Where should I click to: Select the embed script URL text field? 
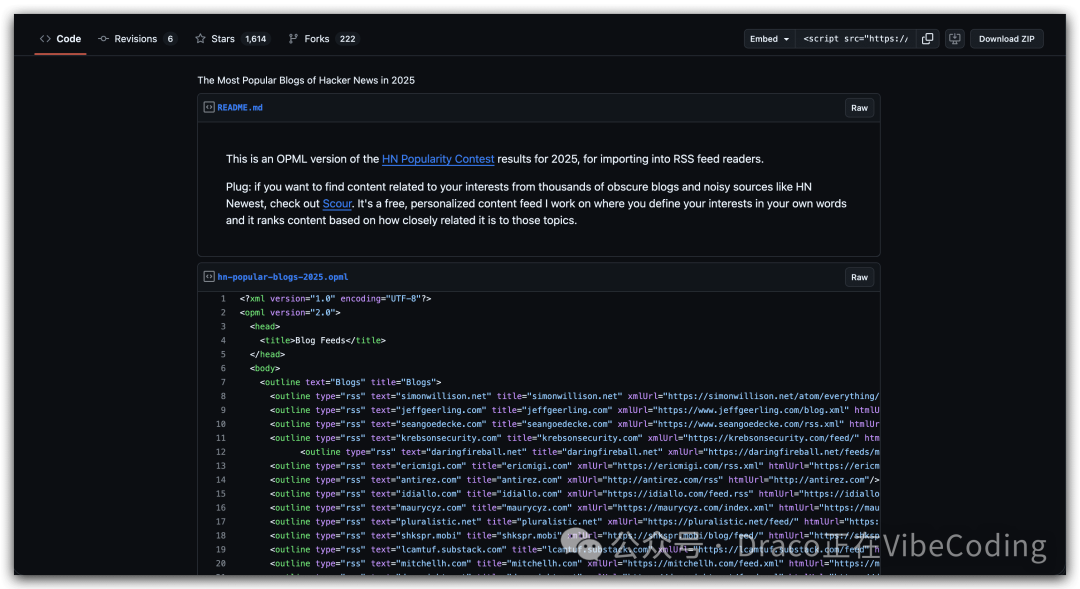855,38
